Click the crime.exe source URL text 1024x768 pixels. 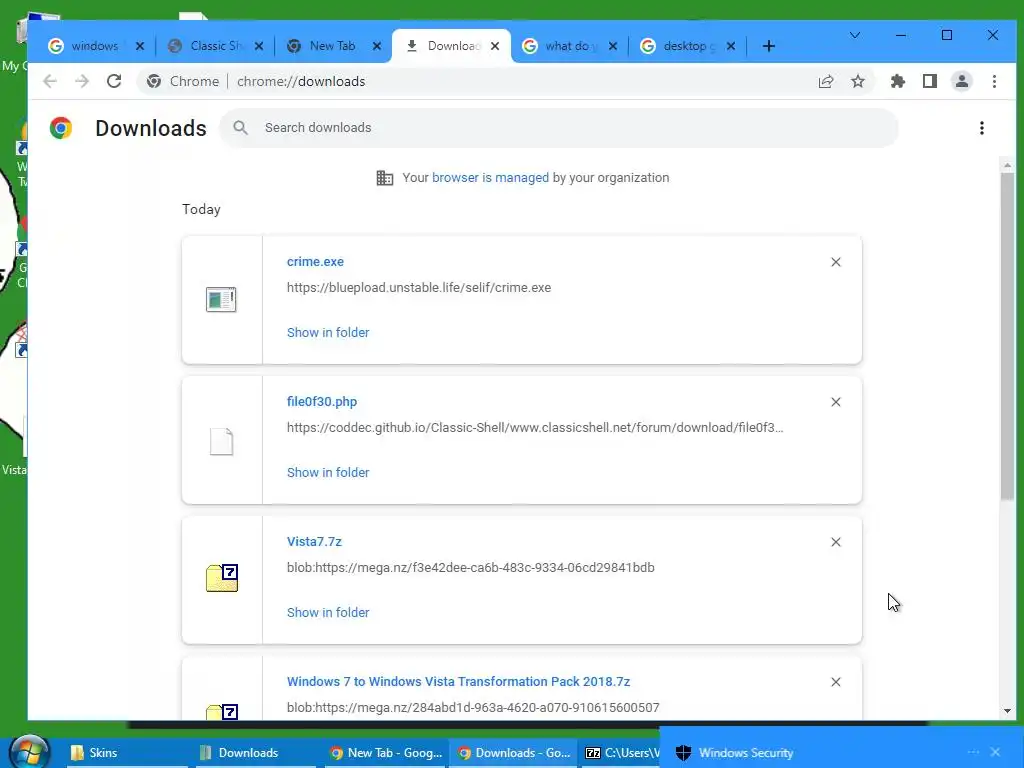419,287
